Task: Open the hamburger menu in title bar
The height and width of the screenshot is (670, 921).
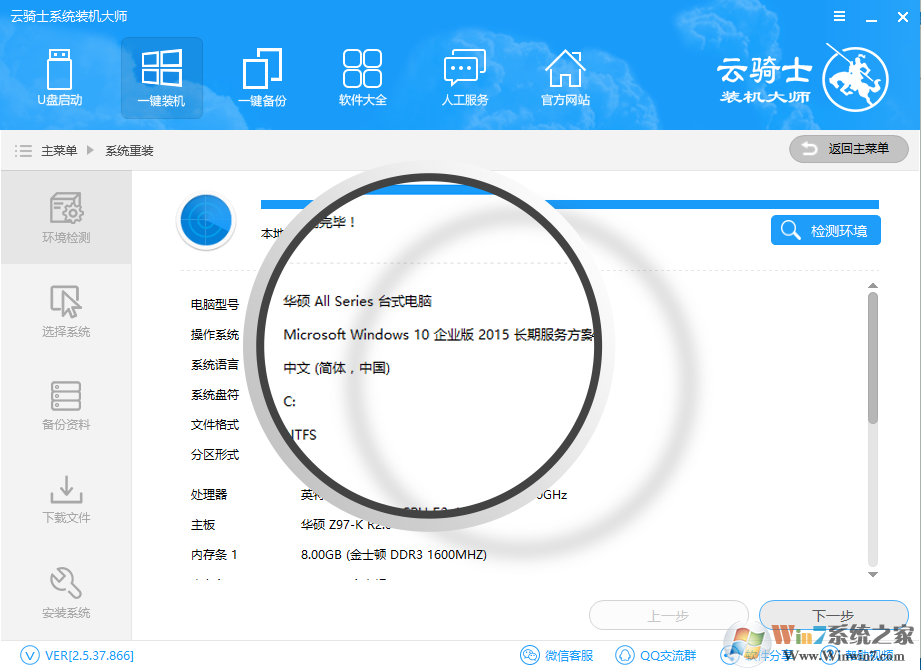Action: 839,16
